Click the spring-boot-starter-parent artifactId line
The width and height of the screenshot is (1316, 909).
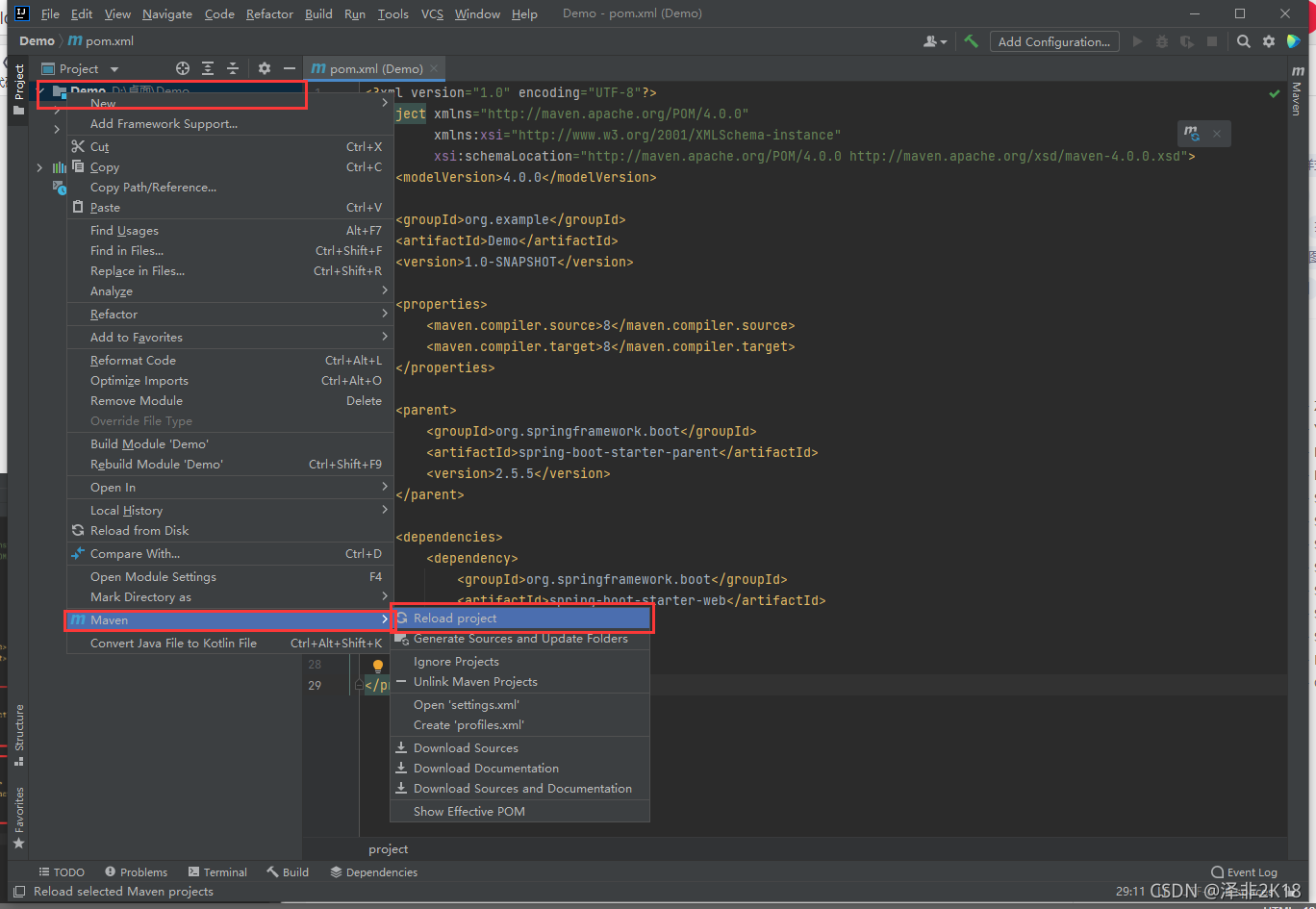coord(621,452)
